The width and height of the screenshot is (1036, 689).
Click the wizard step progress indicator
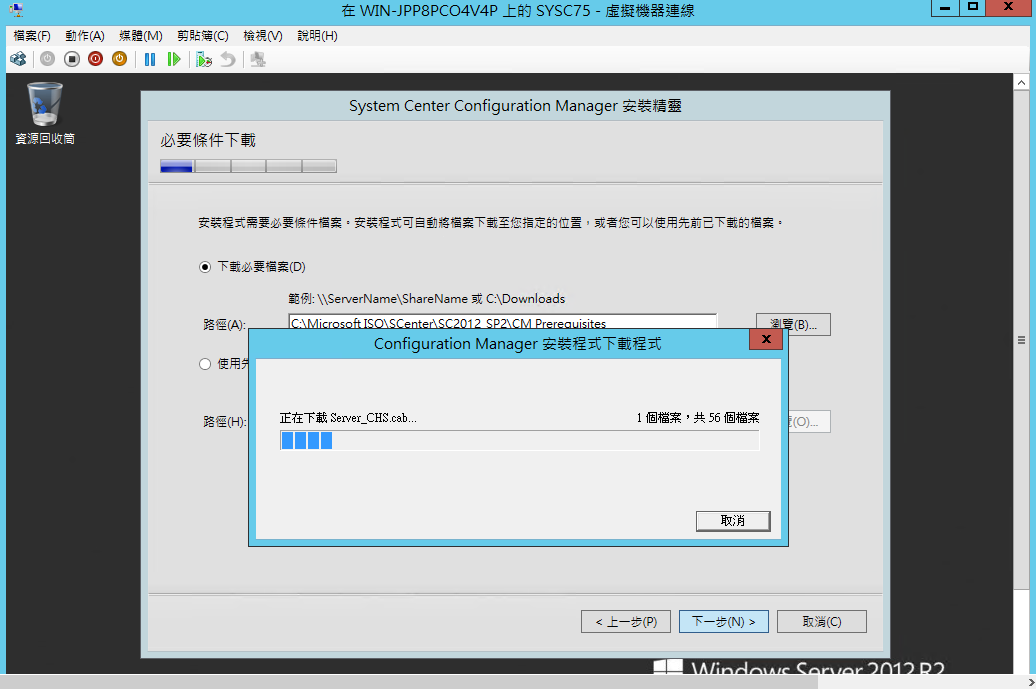coord(248,166)
